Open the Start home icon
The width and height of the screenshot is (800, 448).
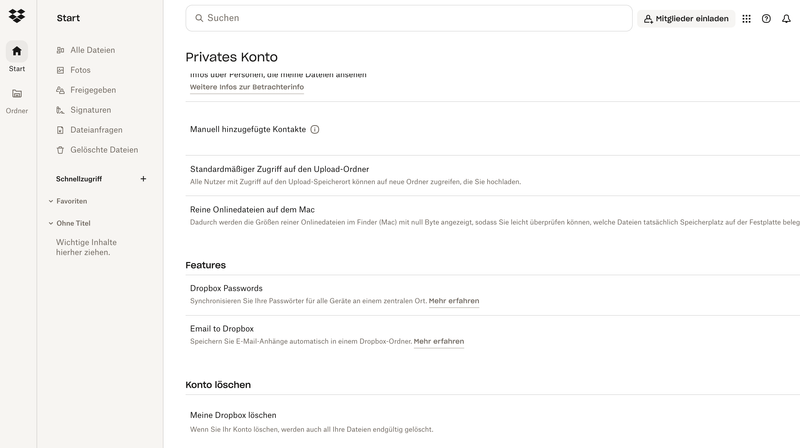pyautogui.click(x=17, y=51)
